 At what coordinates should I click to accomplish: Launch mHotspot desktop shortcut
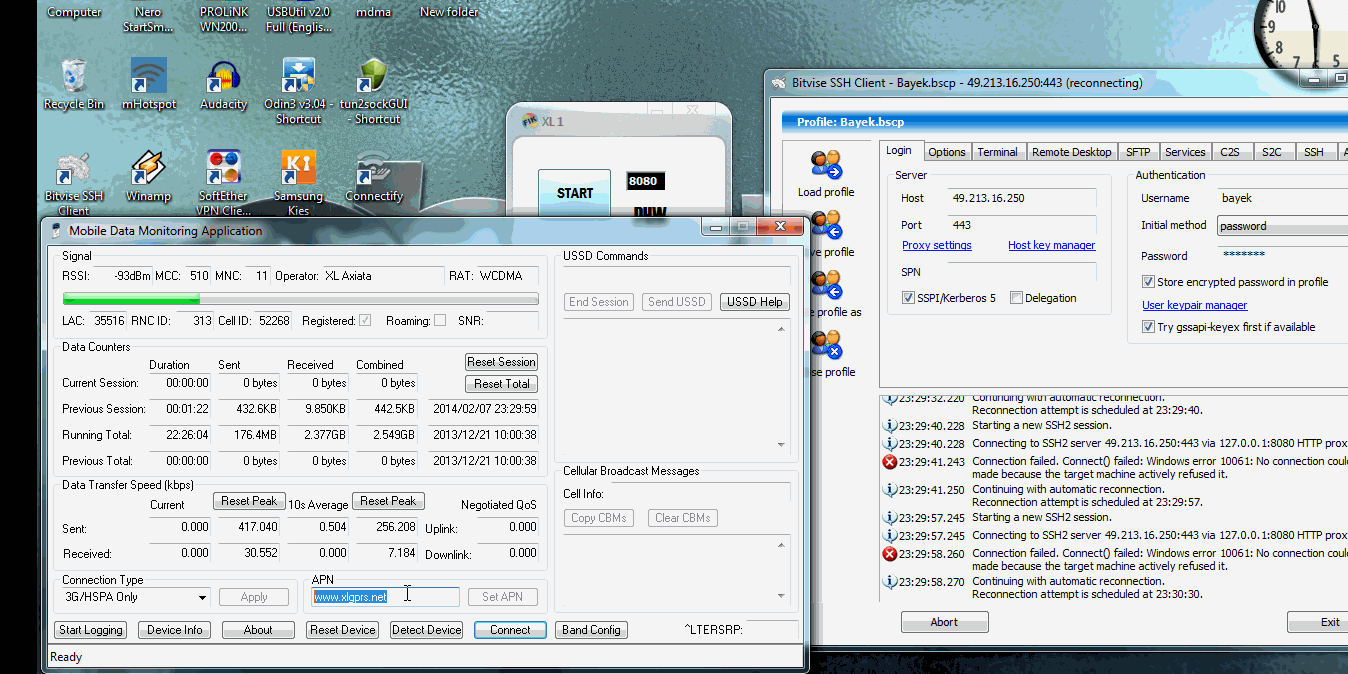(x=149, y=84)
